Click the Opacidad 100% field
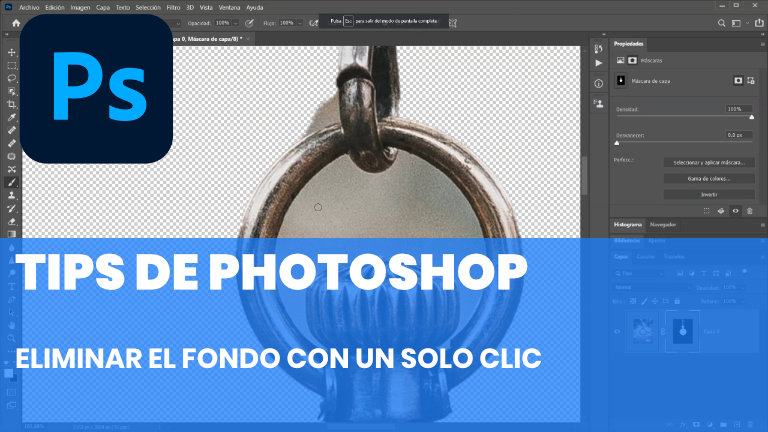 (222, 23)
